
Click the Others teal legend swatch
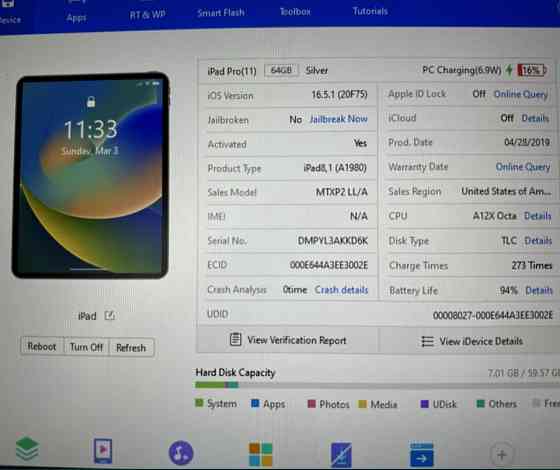pyautogui.click(x=481, y=403)
